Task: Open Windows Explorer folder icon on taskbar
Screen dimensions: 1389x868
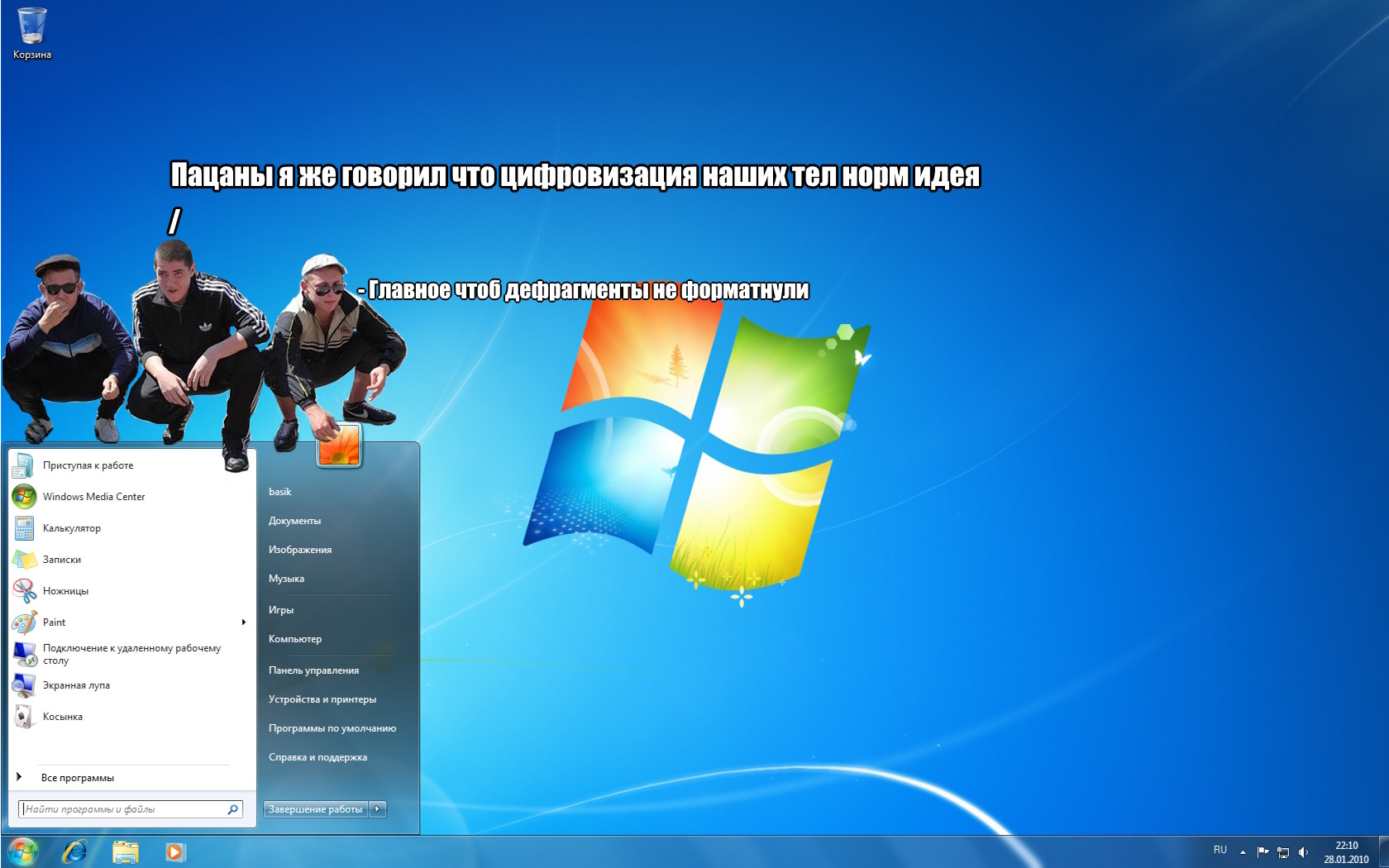Action: [125, 851]
